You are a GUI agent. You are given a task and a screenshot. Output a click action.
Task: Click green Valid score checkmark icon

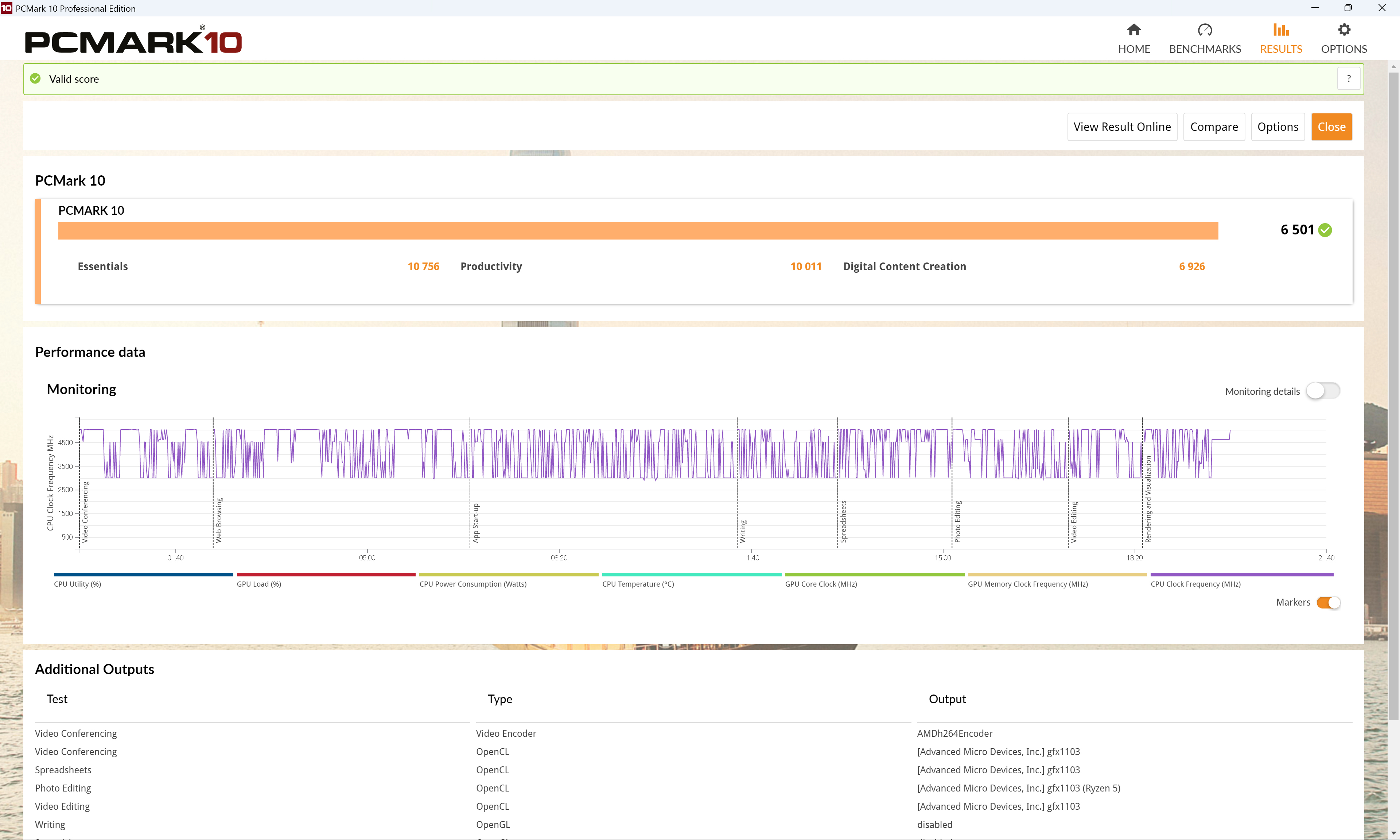pyautogui.click(x=35, y=79)
